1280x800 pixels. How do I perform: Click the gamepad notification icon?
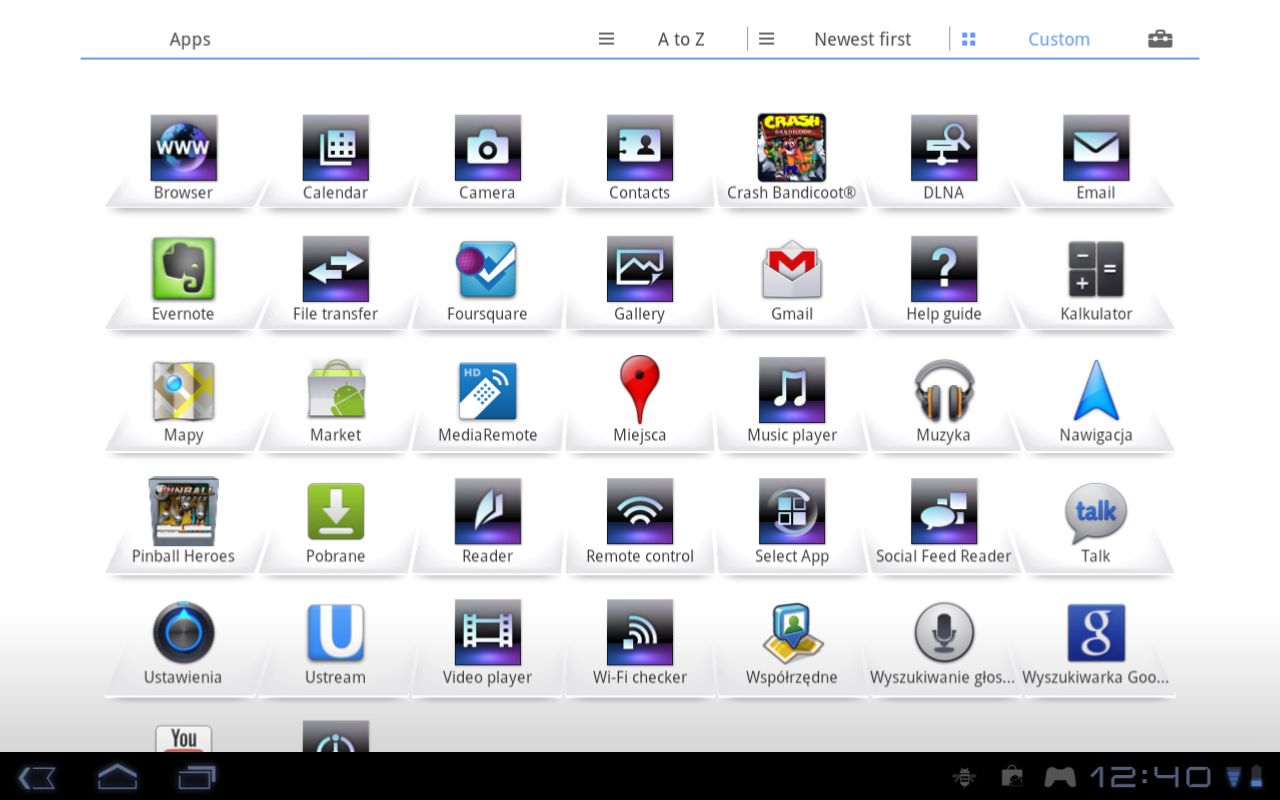[1060, 777]
